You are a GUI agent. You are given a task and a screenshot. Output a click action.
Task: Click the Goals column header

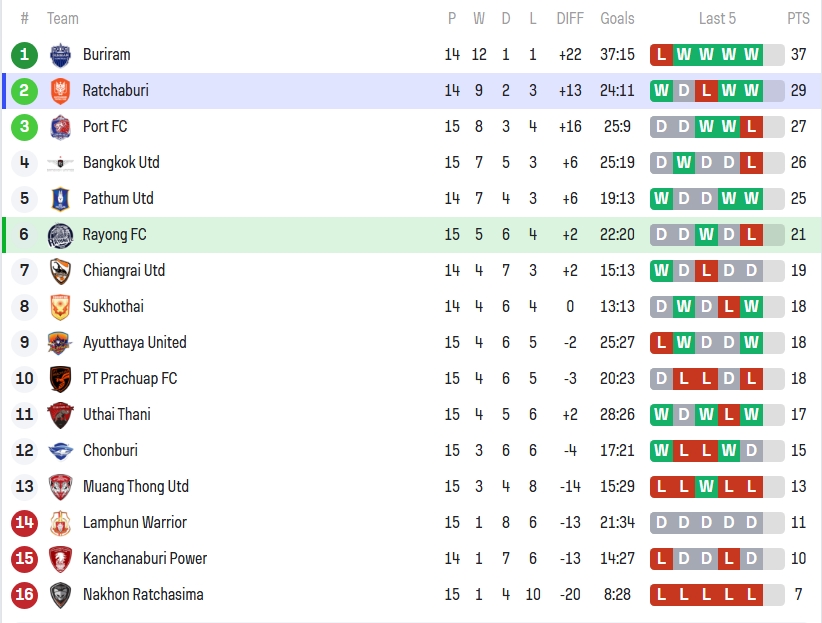tap(617, 19)
